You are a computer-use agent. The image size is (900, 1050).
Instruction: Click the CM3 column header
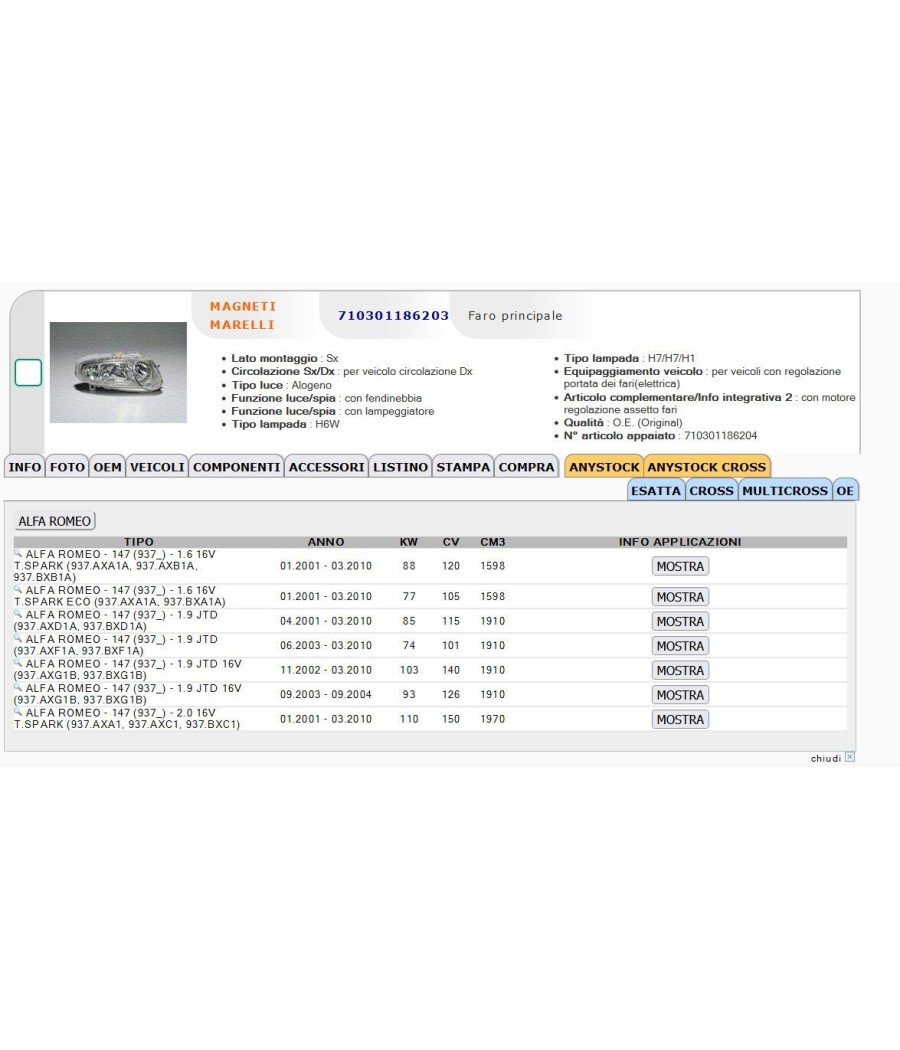(x=493, y=542)
